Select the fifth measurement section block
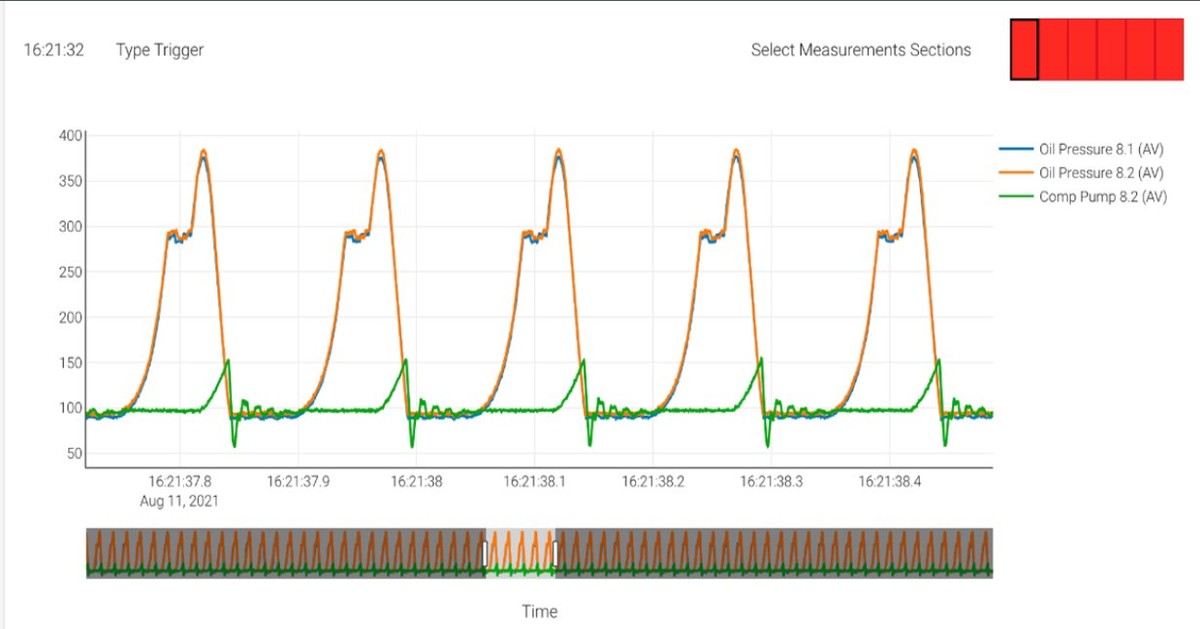1200x629 pixels. click(x=1139, y=49)
